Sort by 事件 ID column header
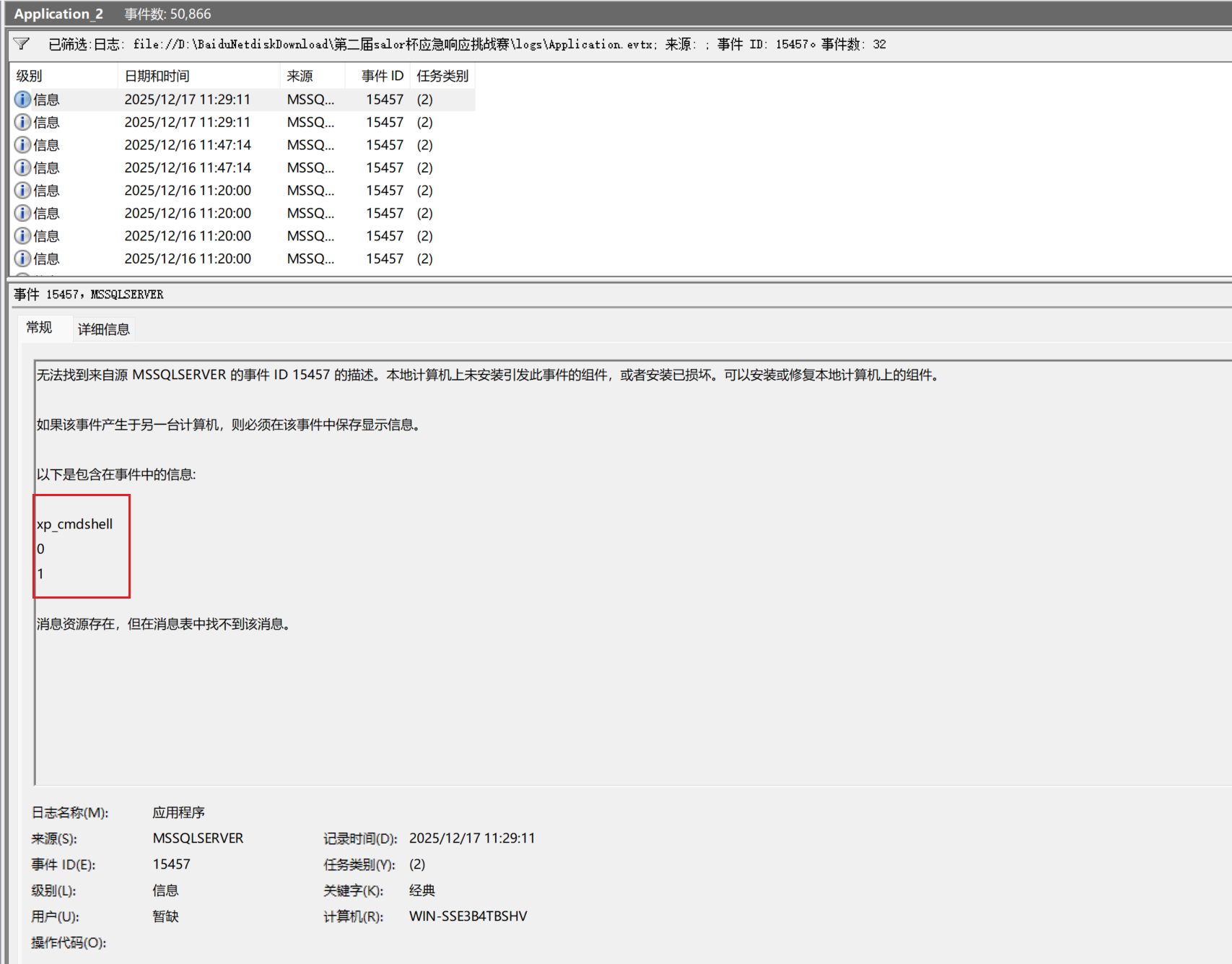The image size is (1232, 964). click(x=377, y=76)
